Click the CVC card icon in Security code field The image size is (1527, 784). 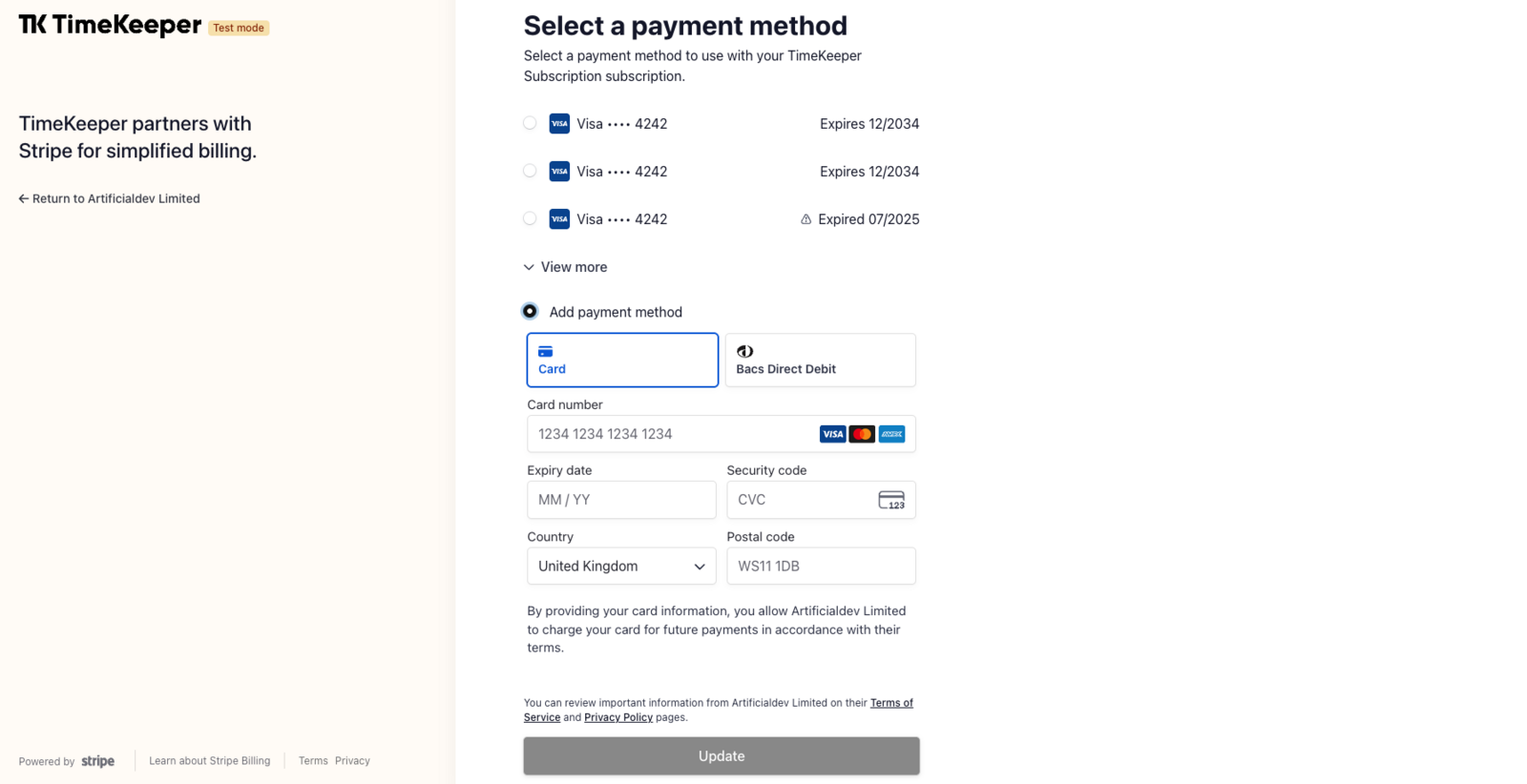(891, 500)
